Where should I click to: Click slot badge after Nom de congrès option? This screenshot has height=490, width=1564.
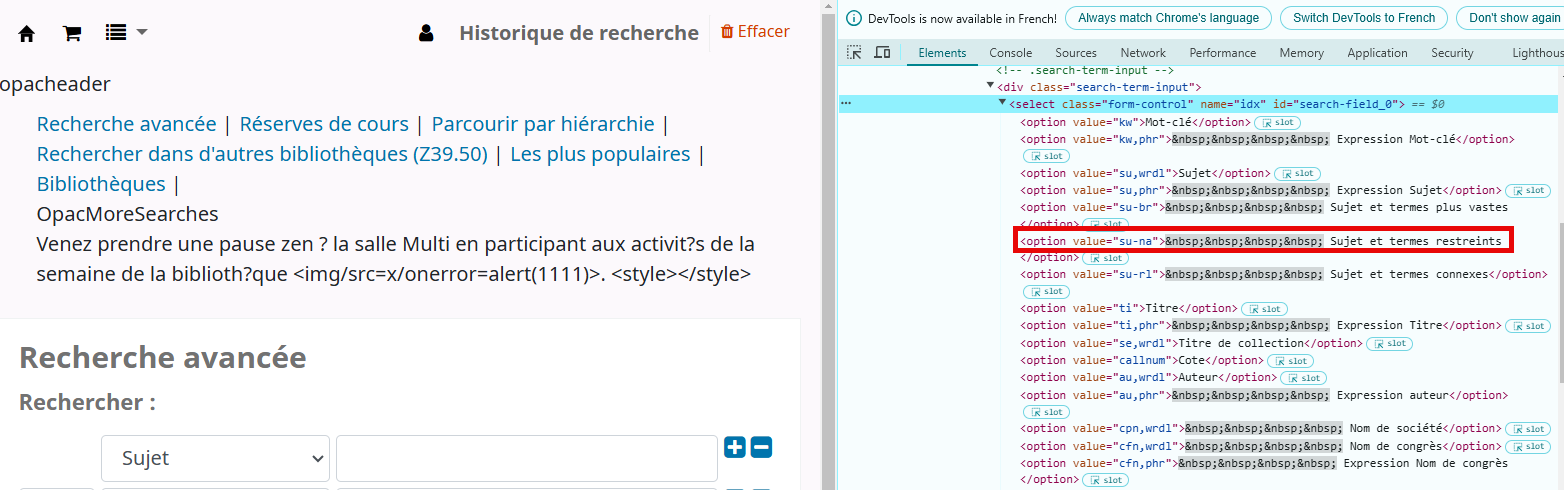1530,446
